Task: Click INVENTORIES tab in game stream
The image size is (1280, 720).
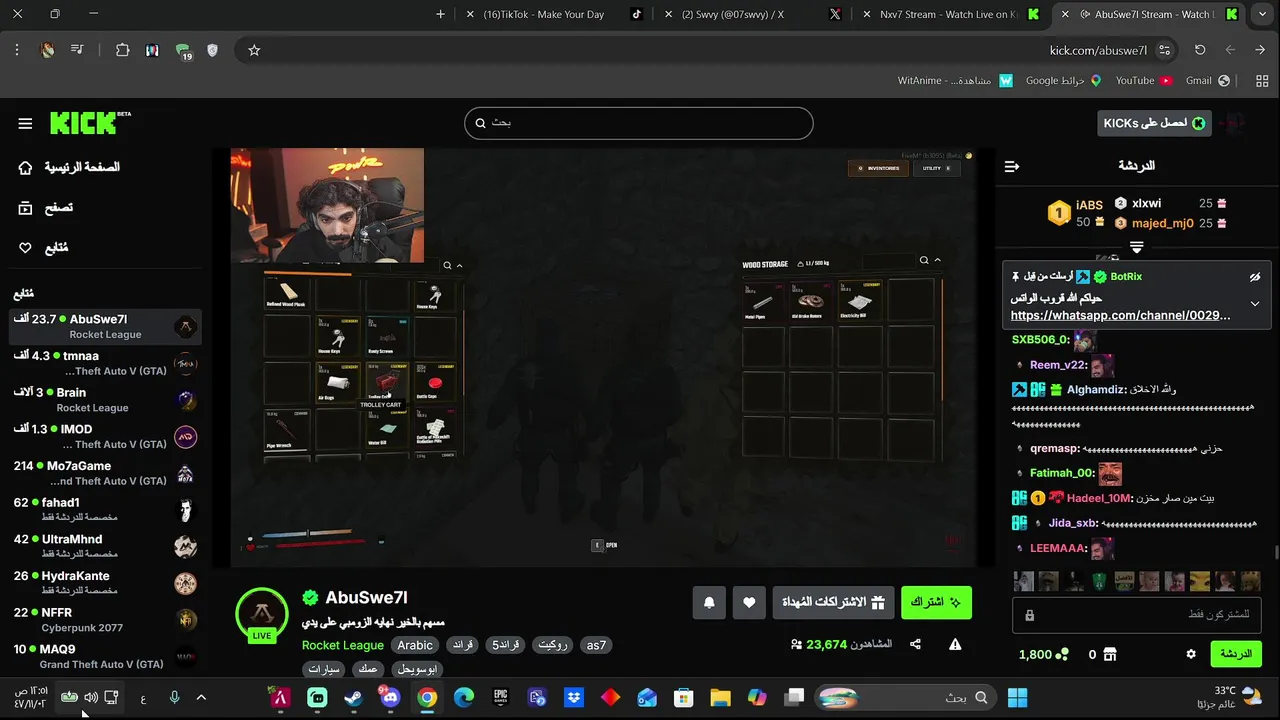Action: 878,168
